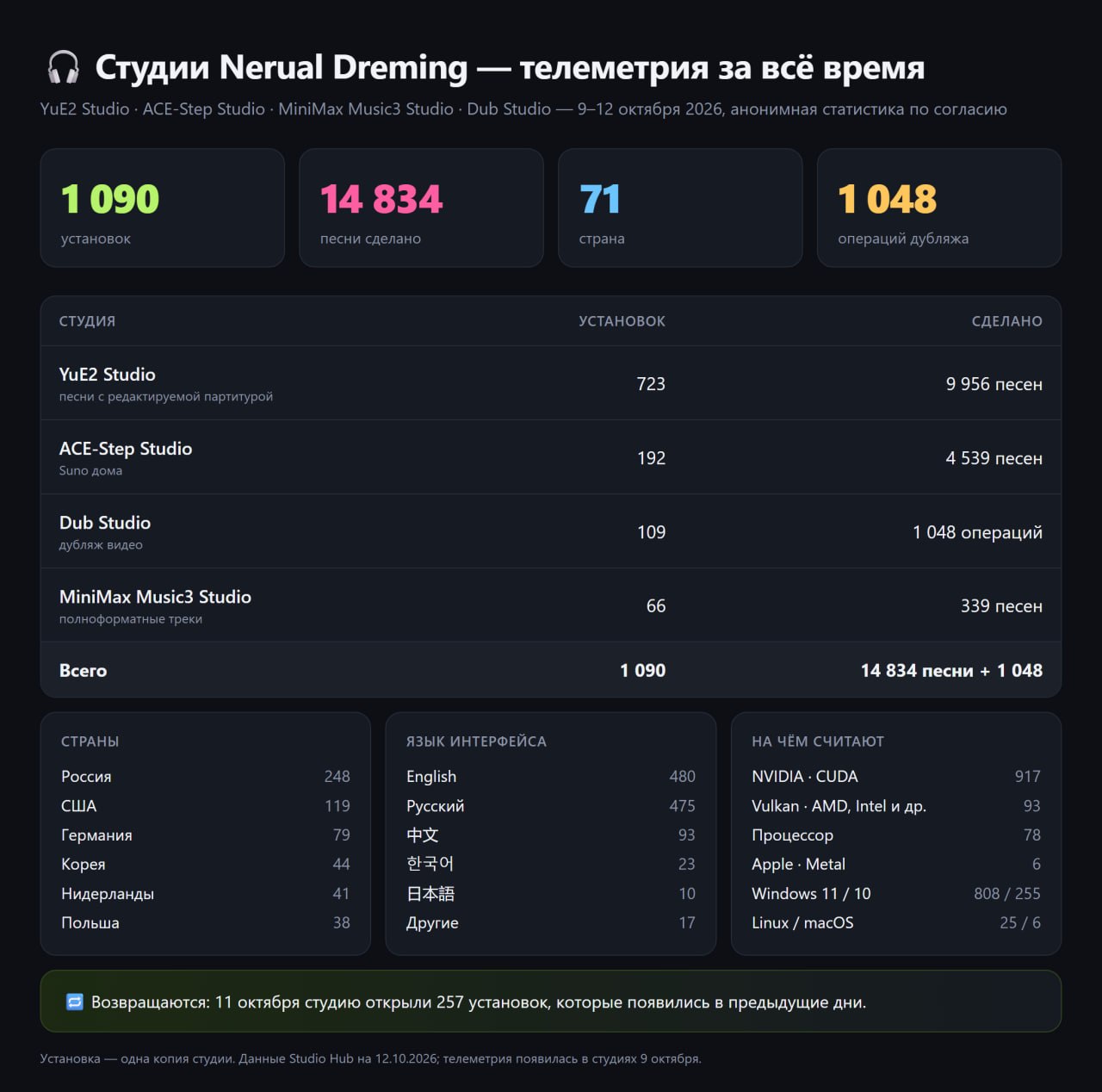The width and height of the screenshot is (1102, 1092).
Task: Select the "Другие" language row
Action: 551,922
